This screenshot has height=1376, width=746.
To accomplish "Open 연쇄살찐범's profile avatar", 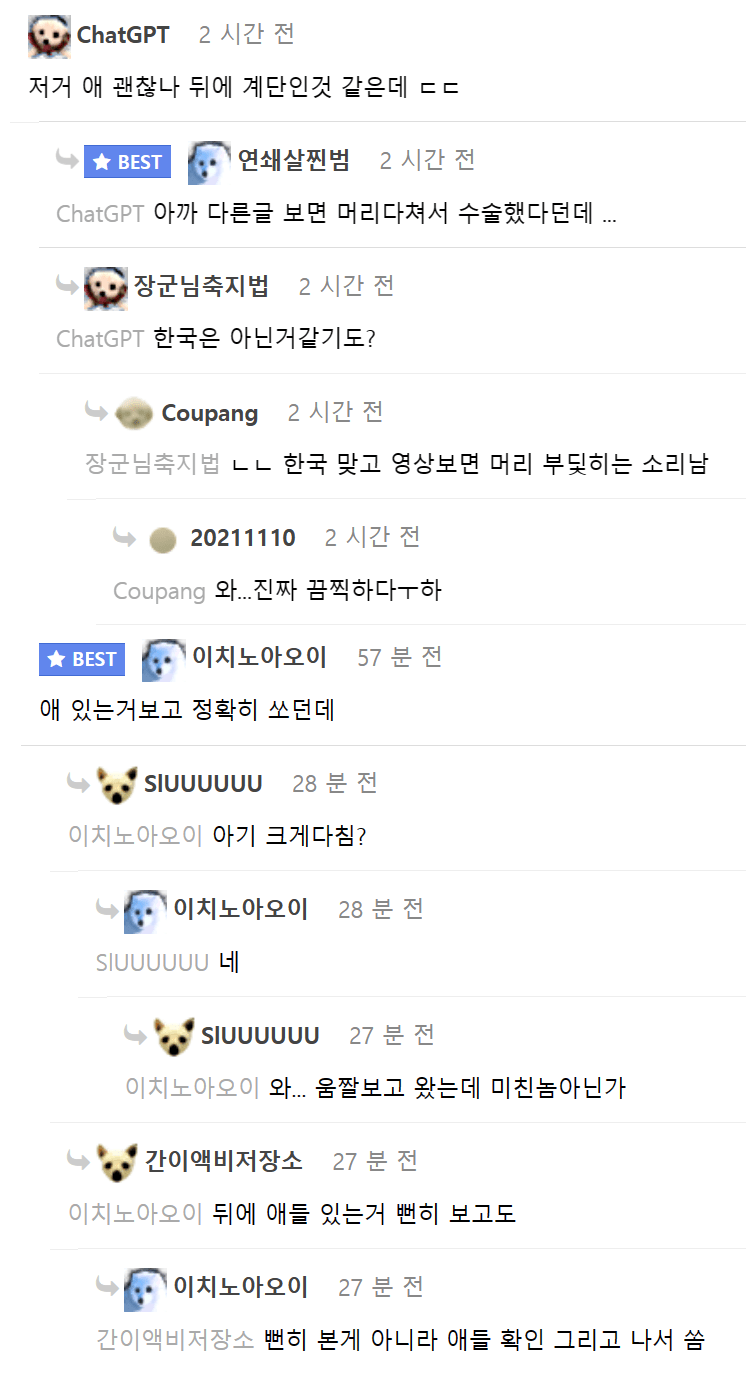I will 209,162.
